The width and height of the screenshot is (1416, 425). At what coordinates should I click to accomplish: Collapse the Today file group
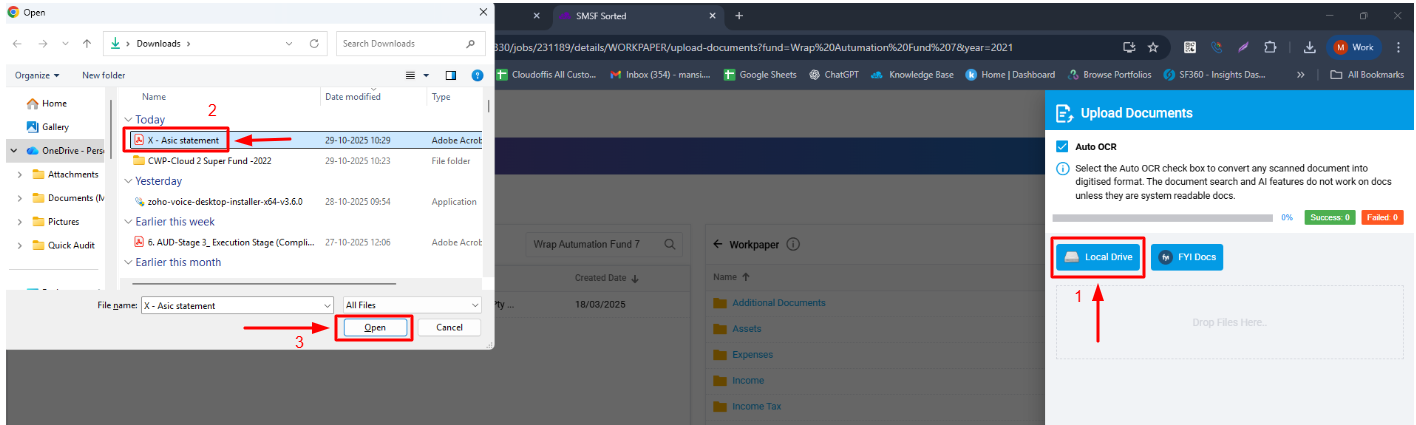[128, 120]
